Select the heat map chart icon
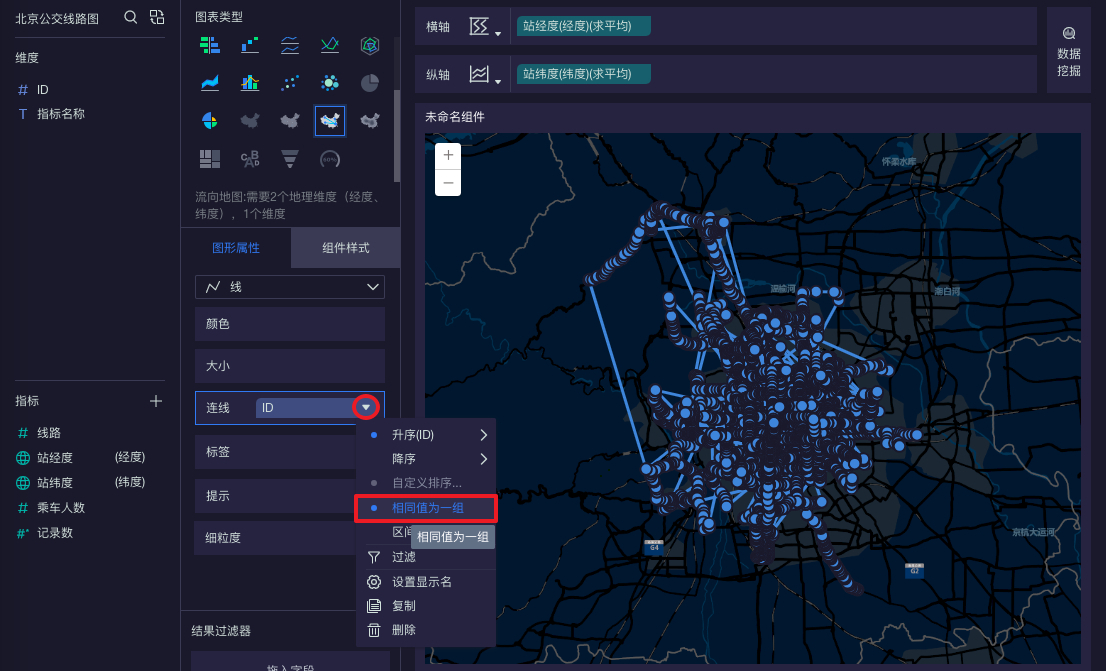This screenshot has height=671, width=1106. [x=370, y=121]
